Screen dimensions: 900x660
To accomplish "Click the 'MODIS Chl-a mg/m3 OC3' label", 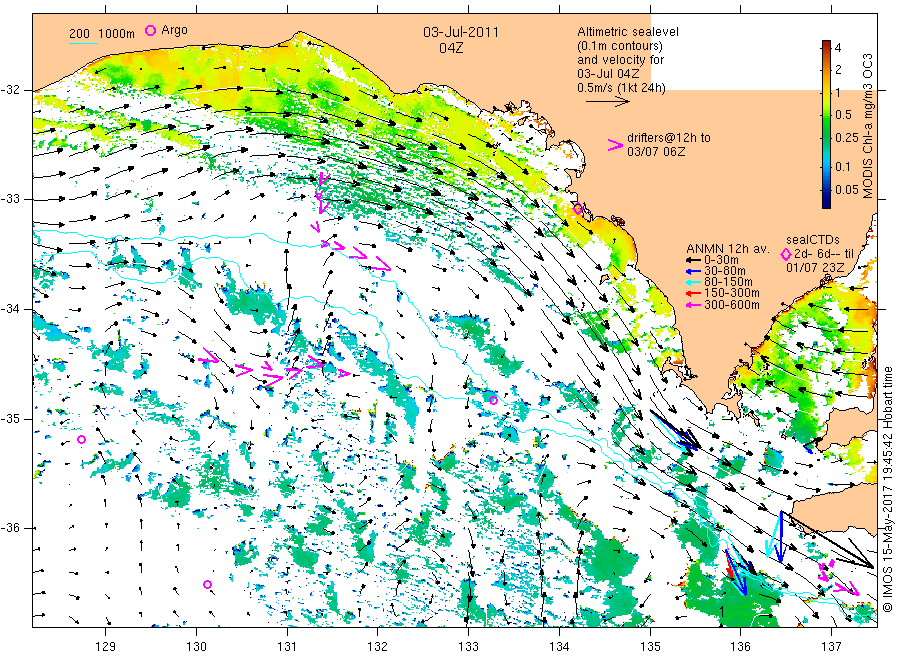I will [x=867, y=126].
